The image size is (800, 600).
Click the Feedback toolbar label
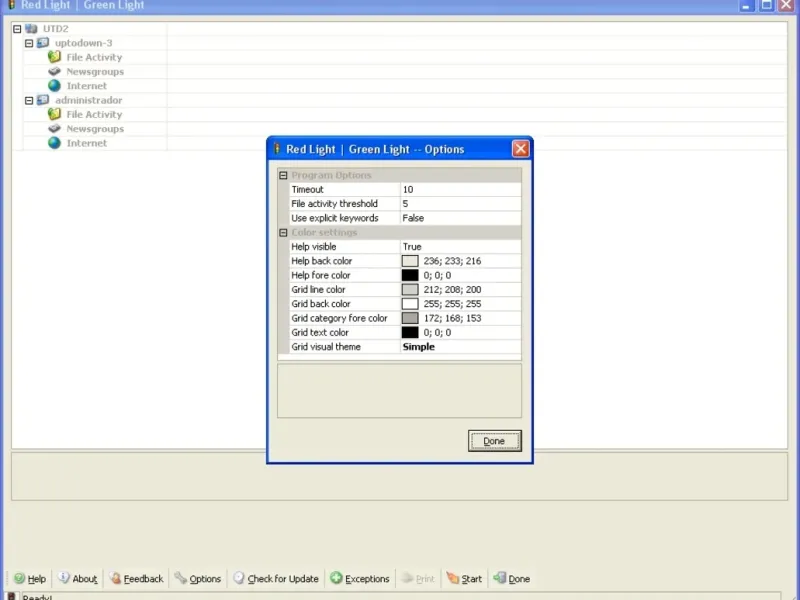coord(143,579)
